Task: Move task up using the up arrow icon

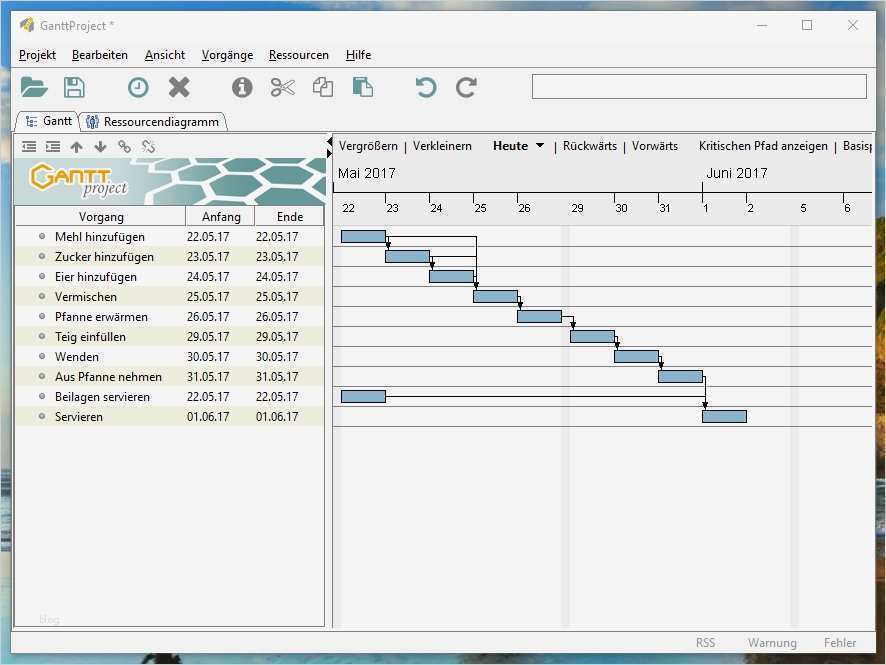Action: point(76,146)
